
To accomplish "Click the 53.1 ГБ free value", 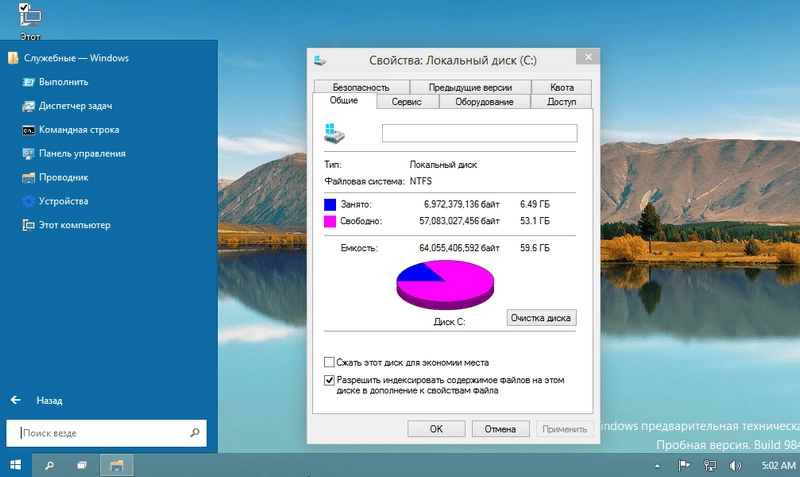I will tap(535, 221).
